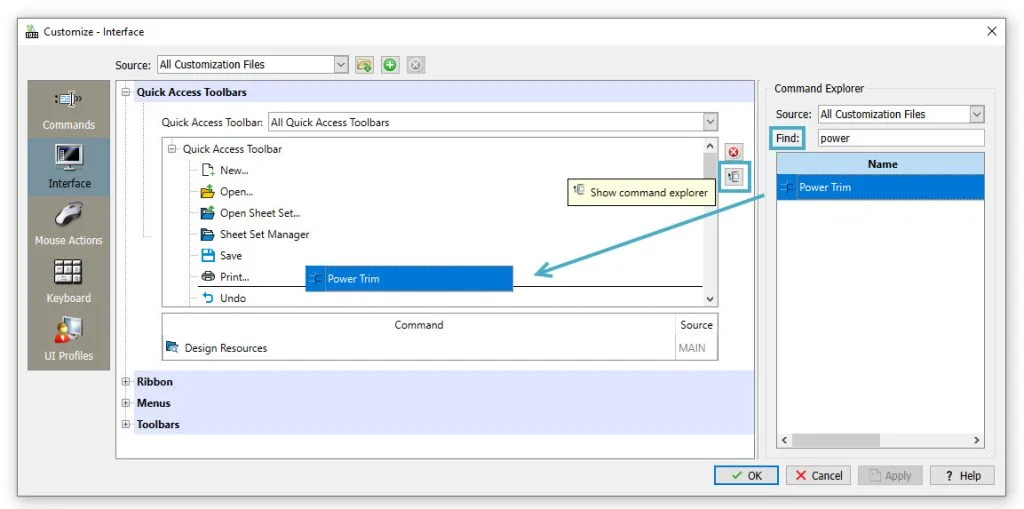The width and height of the screenshot is (1024, 509).
Task: Expand the Ribbon section
Action: tap(126, 382)
